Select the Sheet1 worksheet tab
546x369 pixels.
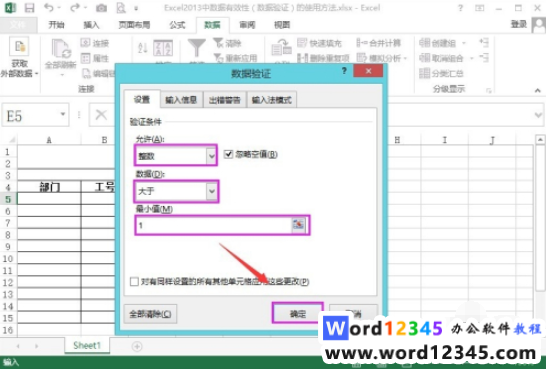point(87,346)
